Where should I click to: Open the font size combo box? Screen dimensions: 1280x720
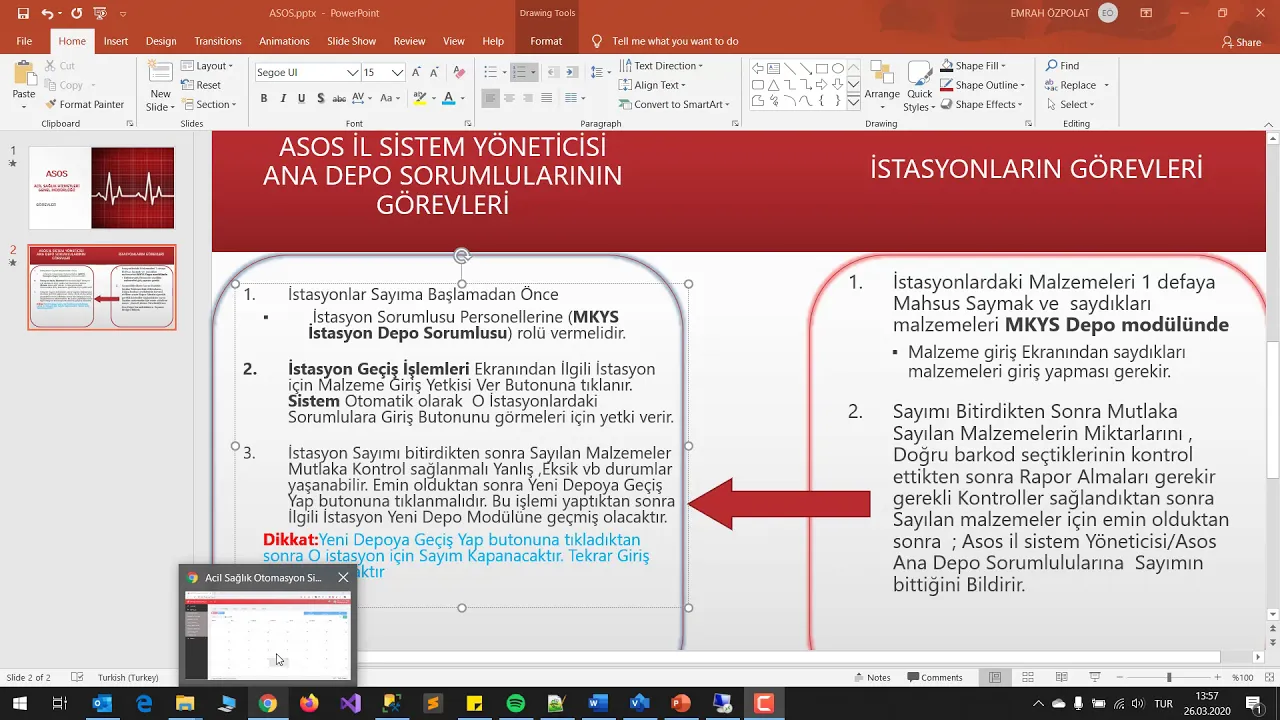pos(383,72)
